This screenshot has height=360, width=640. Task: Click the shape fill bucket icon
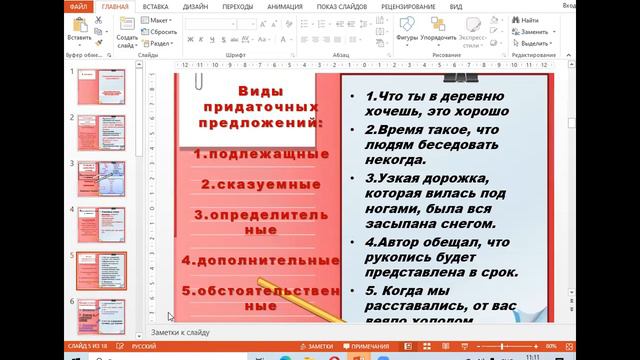coord(495,20)
